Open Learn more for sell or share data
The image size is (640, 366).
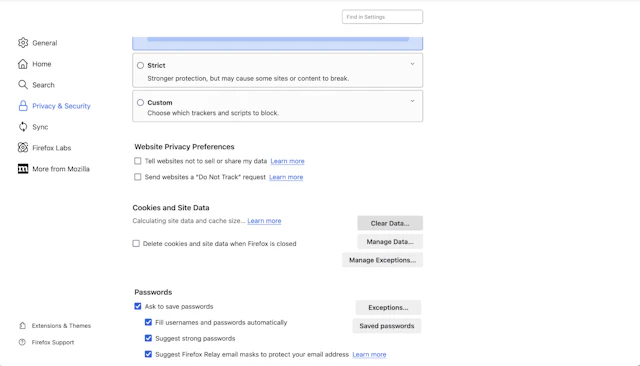(x=287, y=161)
